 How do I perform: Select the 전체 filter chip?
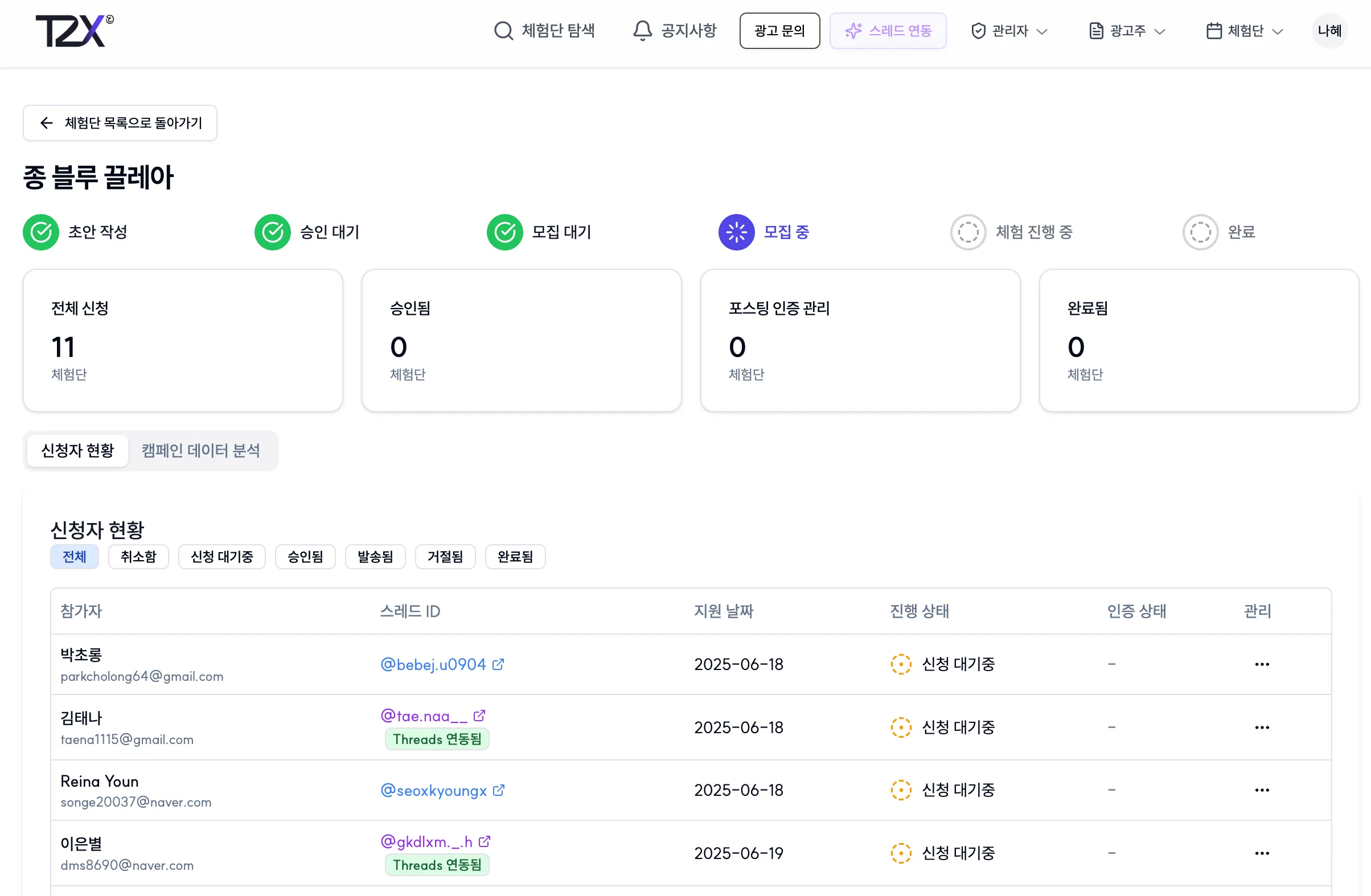click(x=75, y=557)
